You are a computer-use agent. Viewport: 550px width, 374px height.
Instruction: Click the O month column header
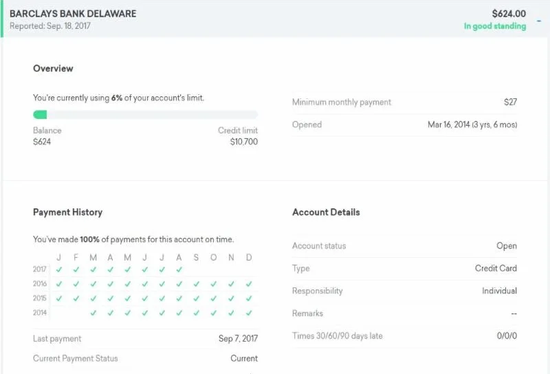pyautogui.click(x=213, y=258)
